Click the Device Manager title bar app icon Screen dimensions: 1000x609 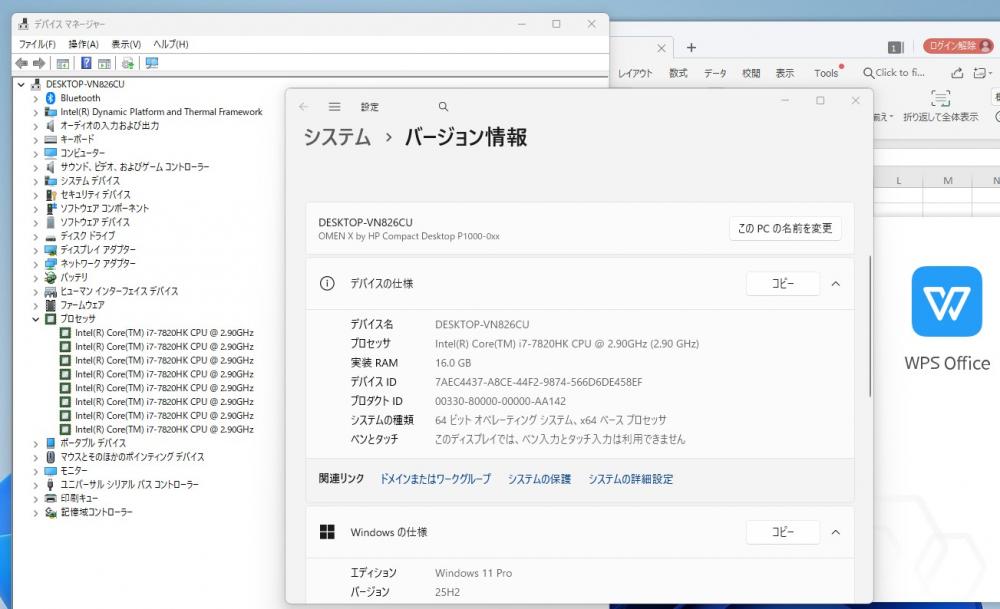(x=24, y=24)
